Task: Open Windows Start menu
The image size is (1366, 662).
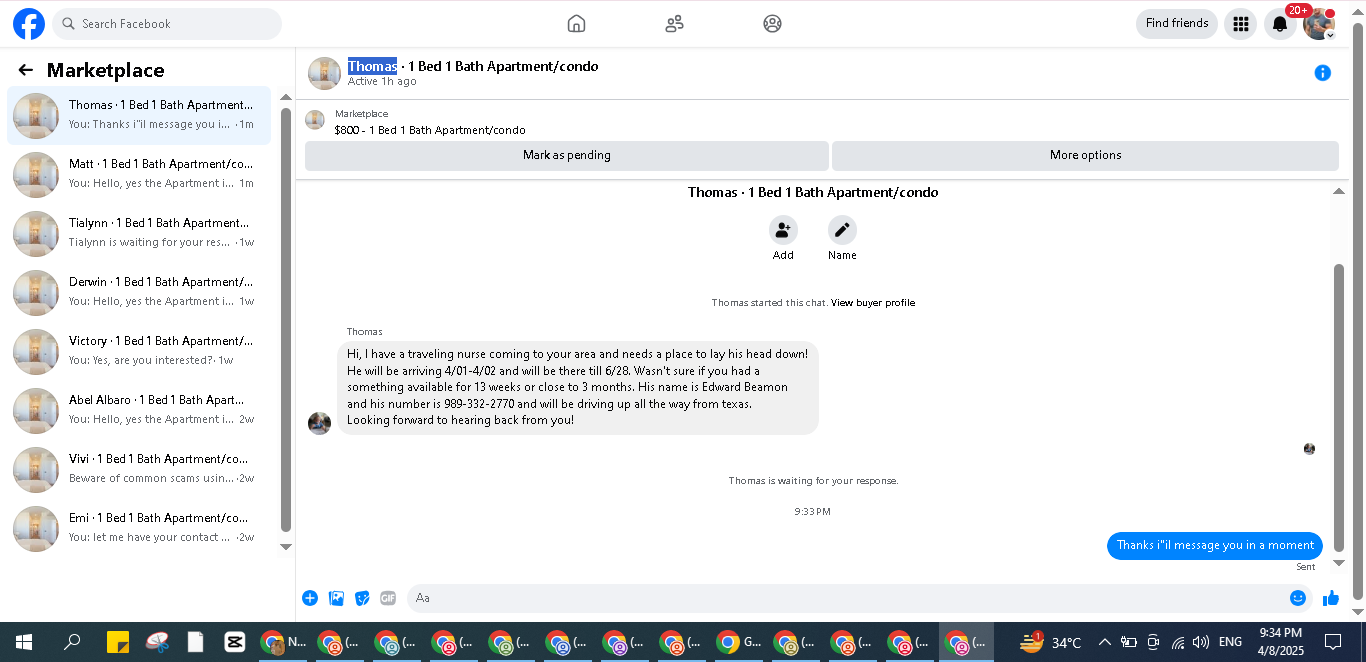Action: pyautogui.click(x=24, y=642)
